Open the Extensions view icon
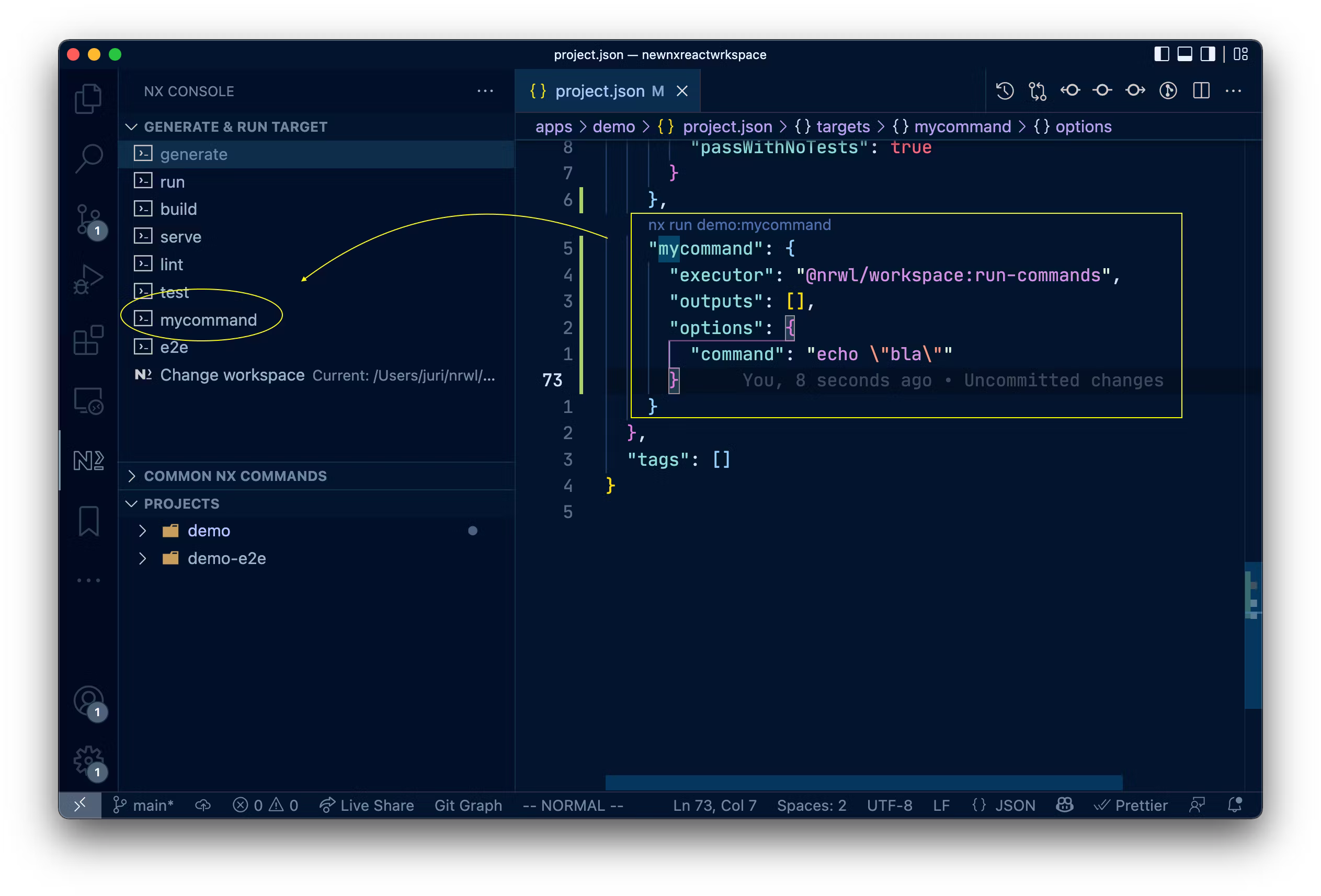This screenshot has height=896, width=1321. click(x=88, y=340)
